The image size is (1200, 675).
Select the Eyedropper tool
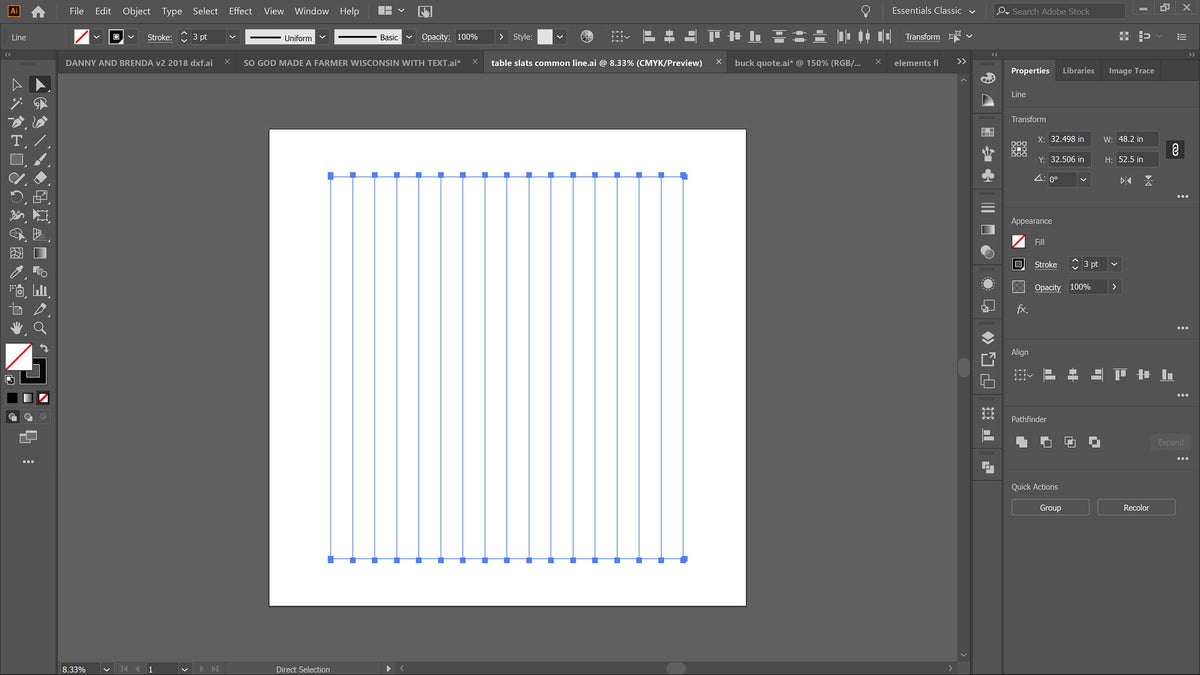[x=17, y=272]
